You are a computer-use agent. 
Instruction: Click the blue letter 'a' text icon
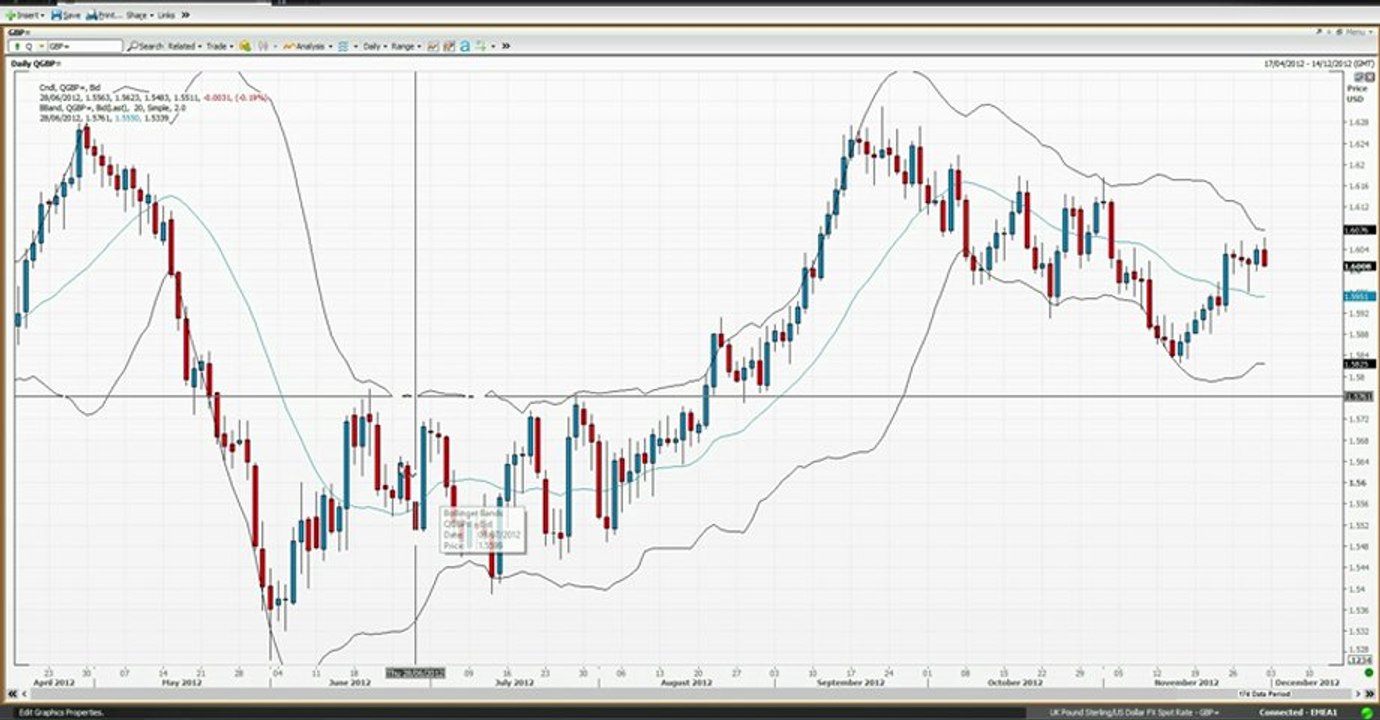(x=465, y=46)
